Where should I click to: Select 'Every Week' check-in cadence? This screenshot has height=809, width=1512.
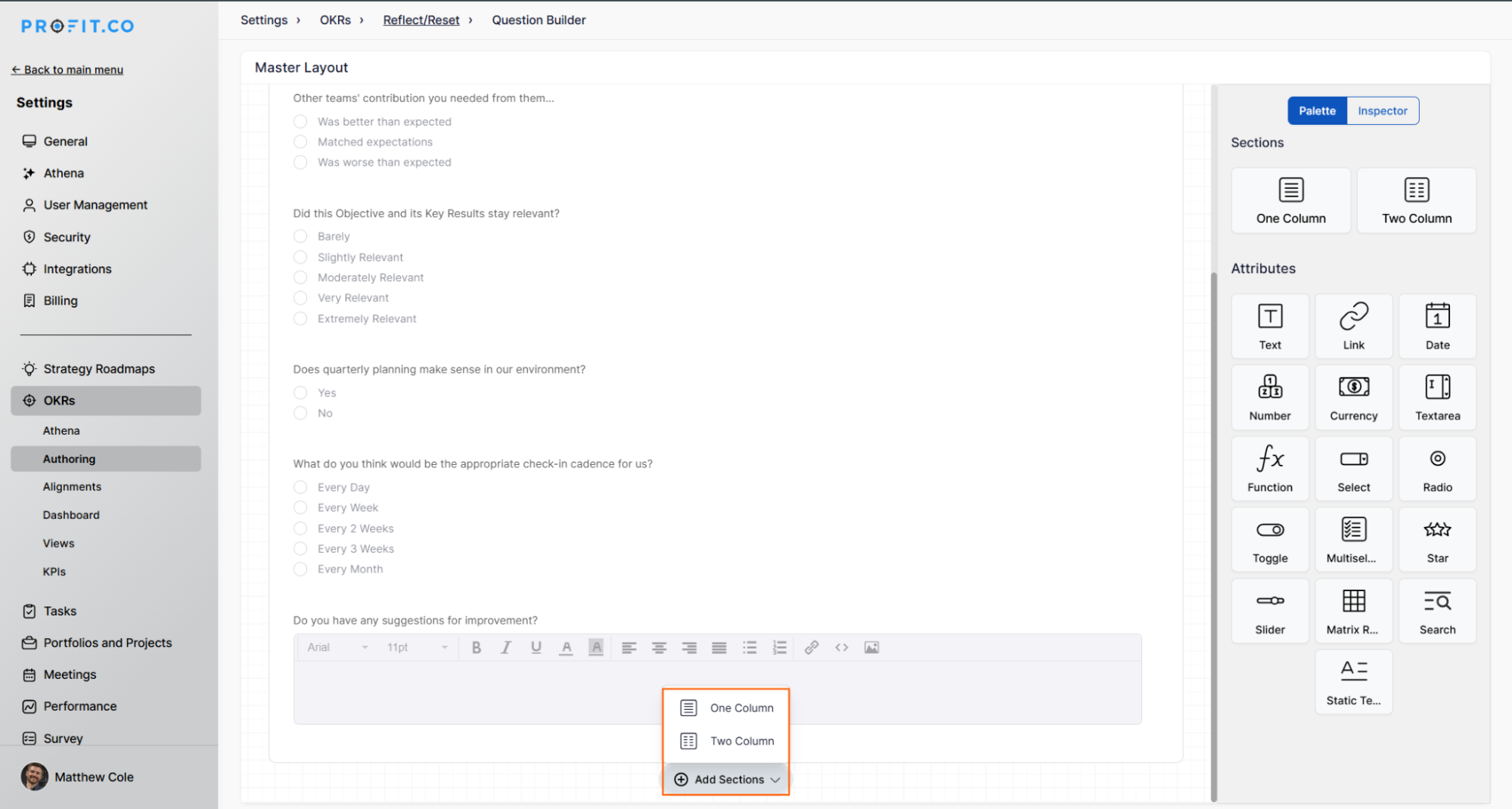pos(300,507)
